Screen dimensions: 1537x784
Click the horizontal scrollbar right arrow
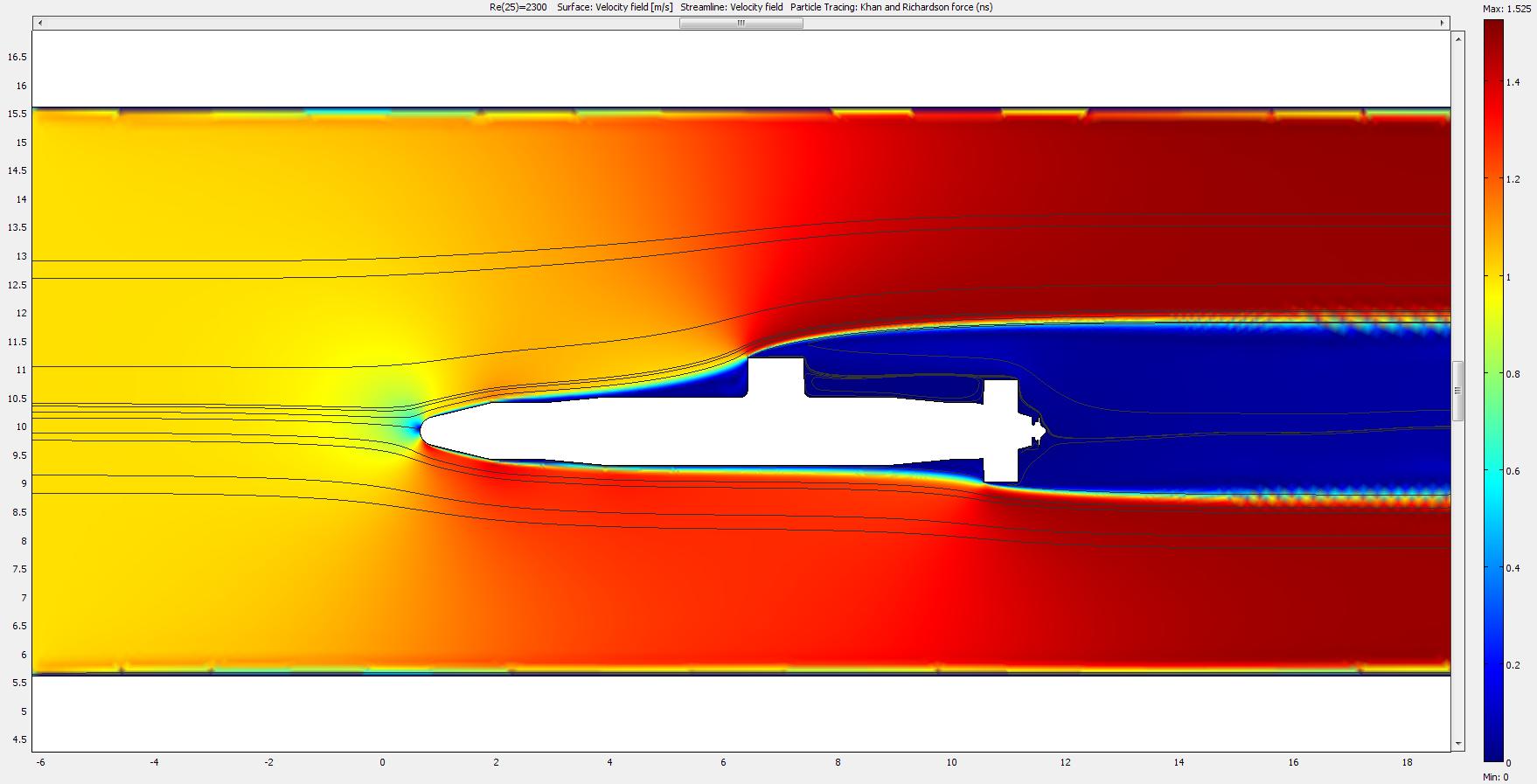(x=1443, y=24)
